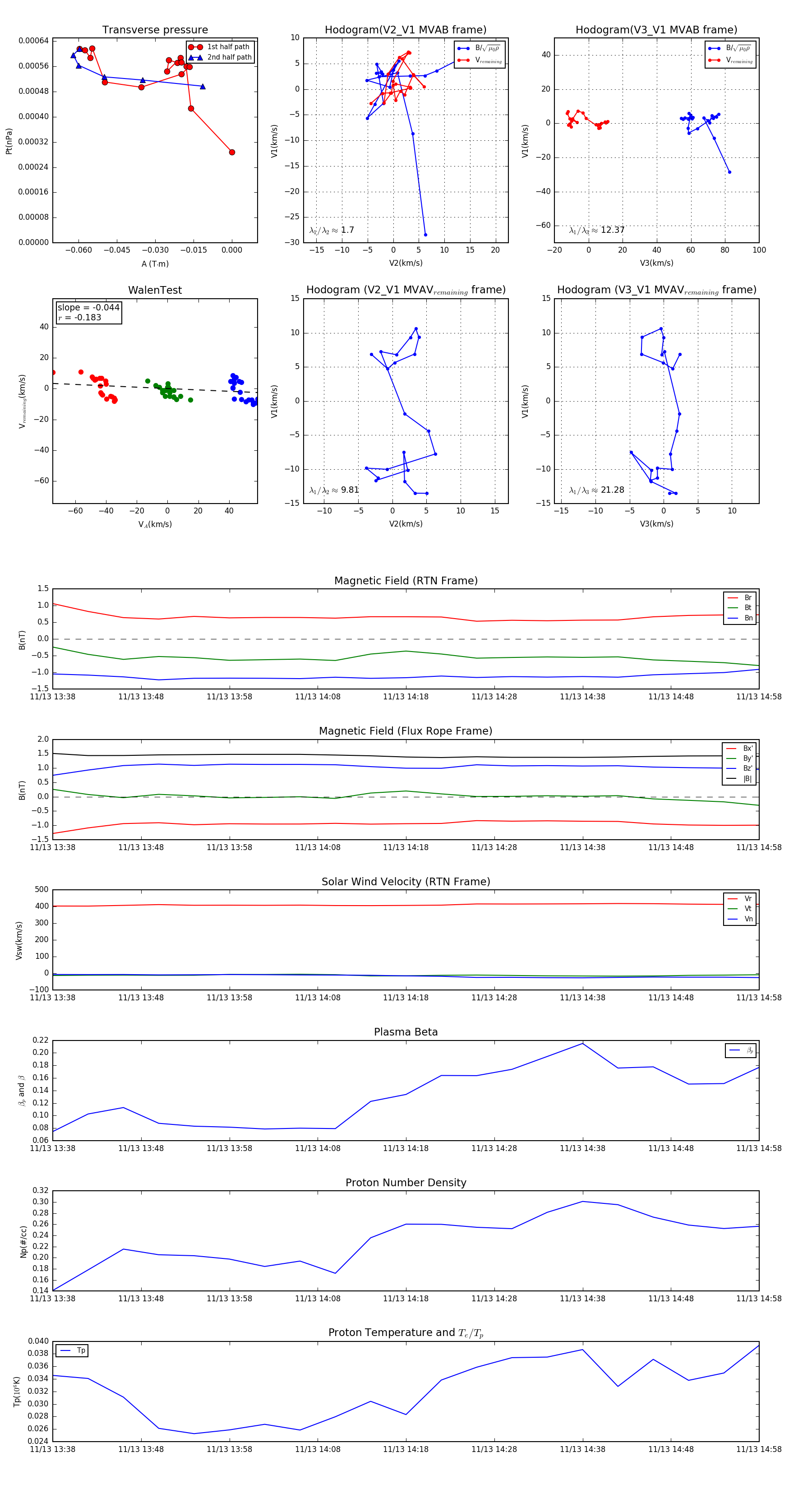Image resolution: width=812 pixels, height=1489 pixels.
Task: Click 'Vt' legend entry
Action: [740, 909]
